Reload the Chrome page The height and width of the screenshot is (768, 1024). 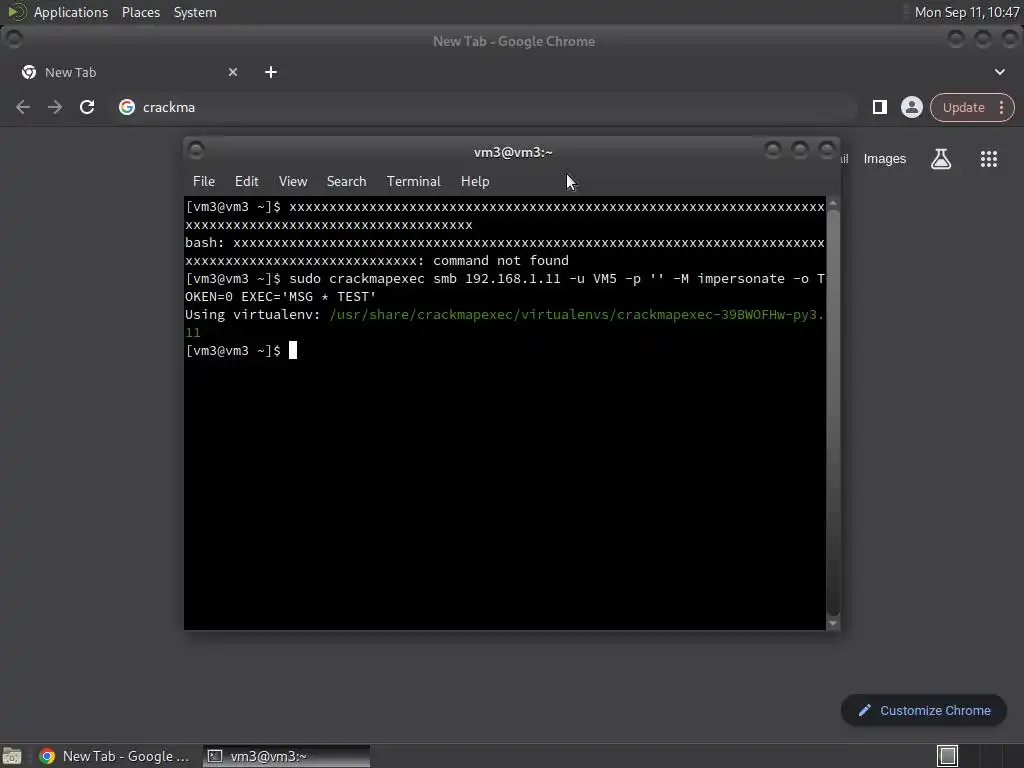87,107
